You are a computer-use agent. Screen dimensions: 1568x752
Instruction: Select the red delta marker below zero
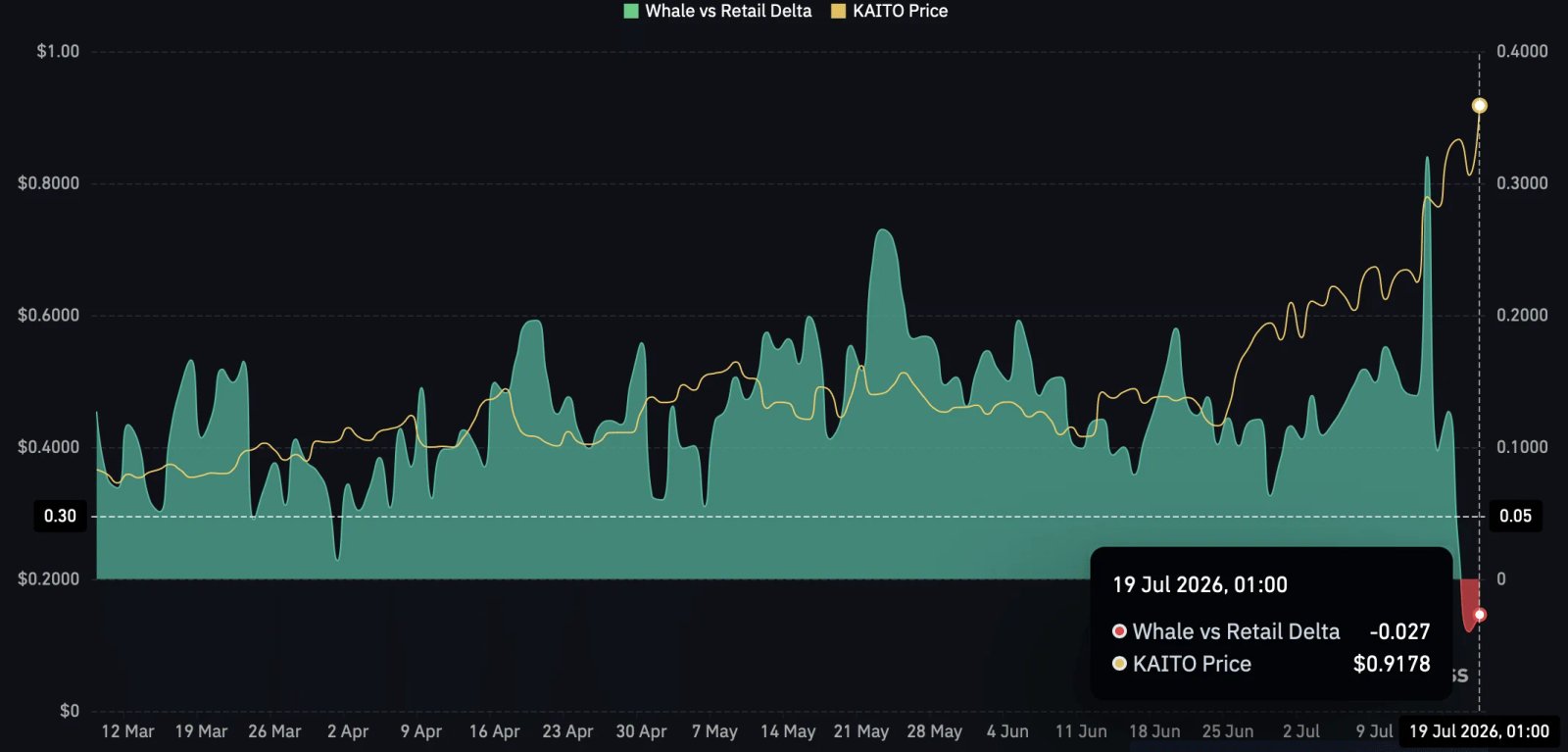(1480, 615)
